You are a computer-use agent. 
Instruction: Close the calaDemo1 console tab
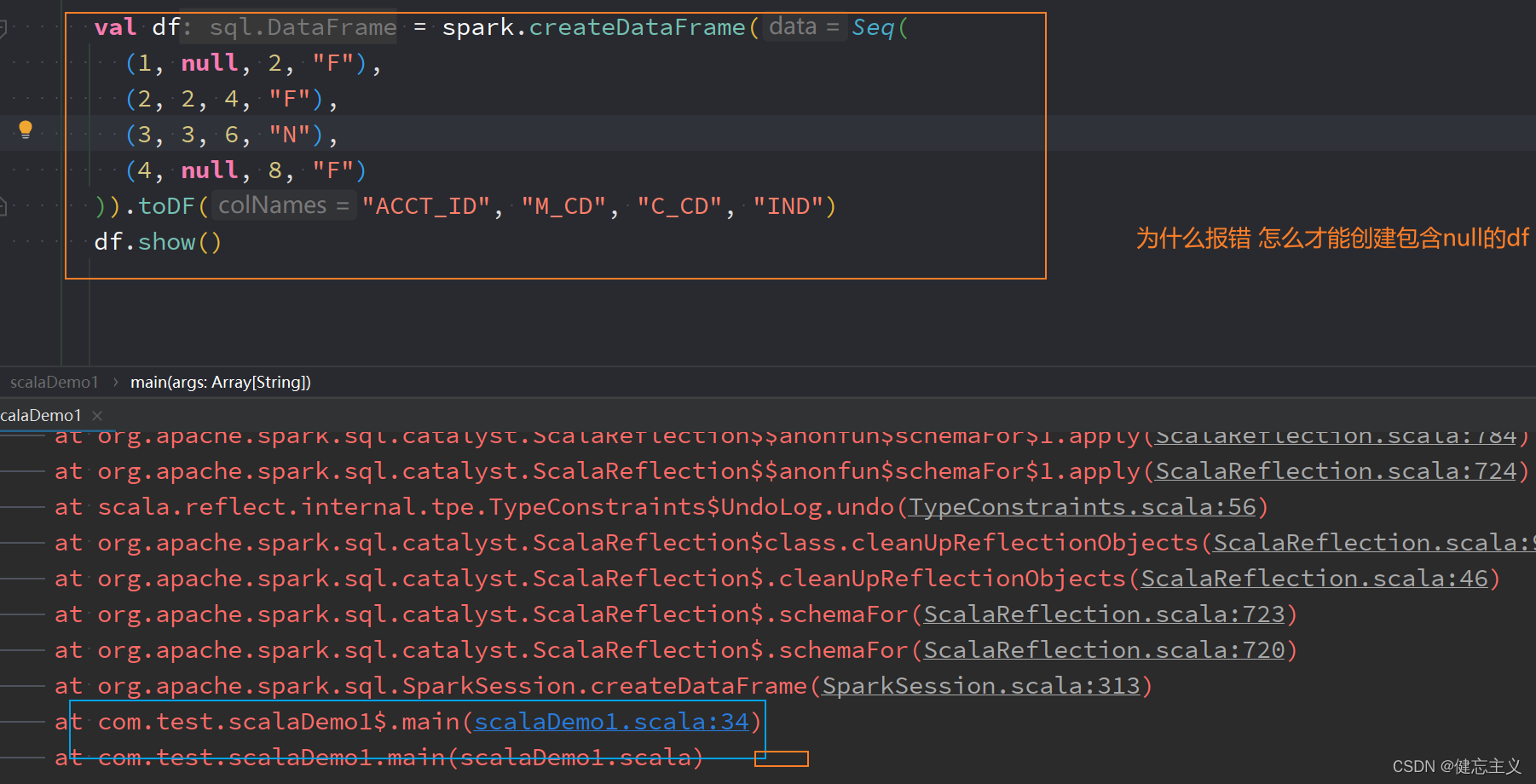click(95, 415)
